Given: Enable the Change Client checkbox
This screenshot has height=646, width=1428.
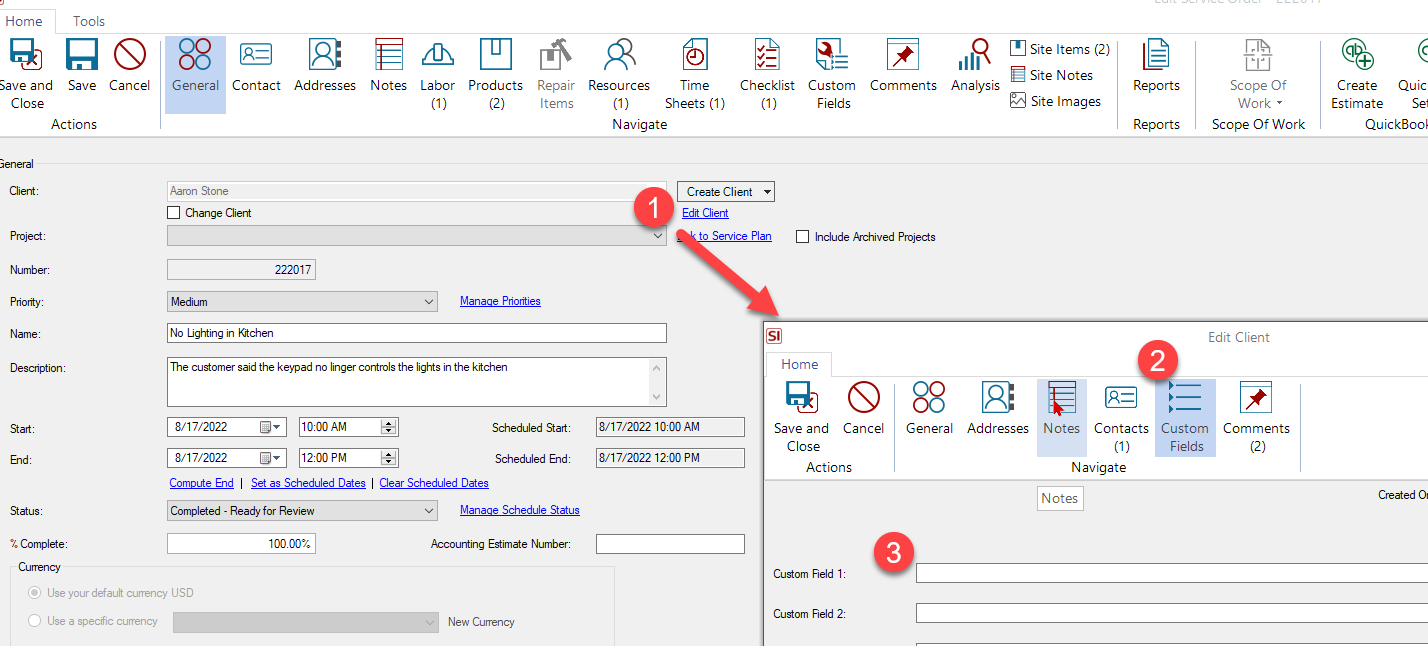Looking at the screenshot, I should (x=173, y=212).
